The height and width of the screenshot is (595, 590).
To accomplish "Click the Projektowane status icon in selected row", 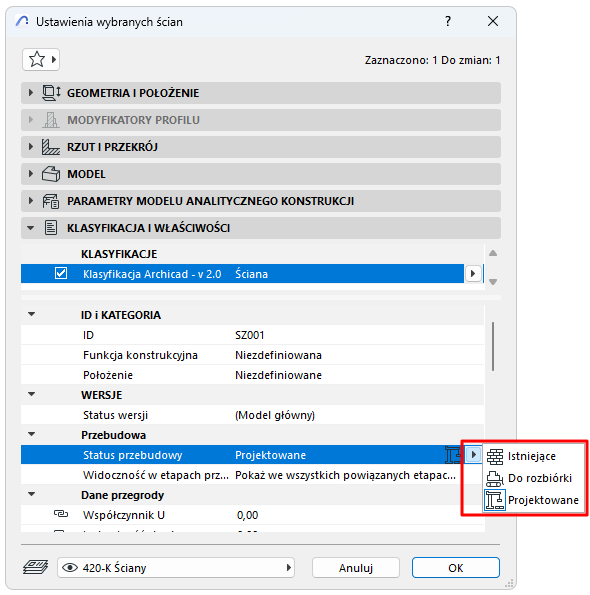I will [453, 455].
